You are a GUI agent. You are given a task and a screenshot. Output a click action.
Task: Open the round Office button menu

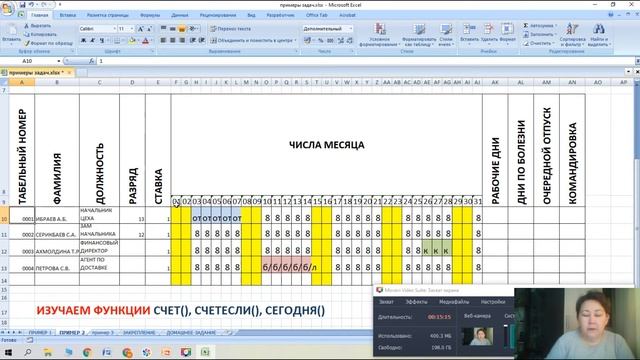point(7,8)
